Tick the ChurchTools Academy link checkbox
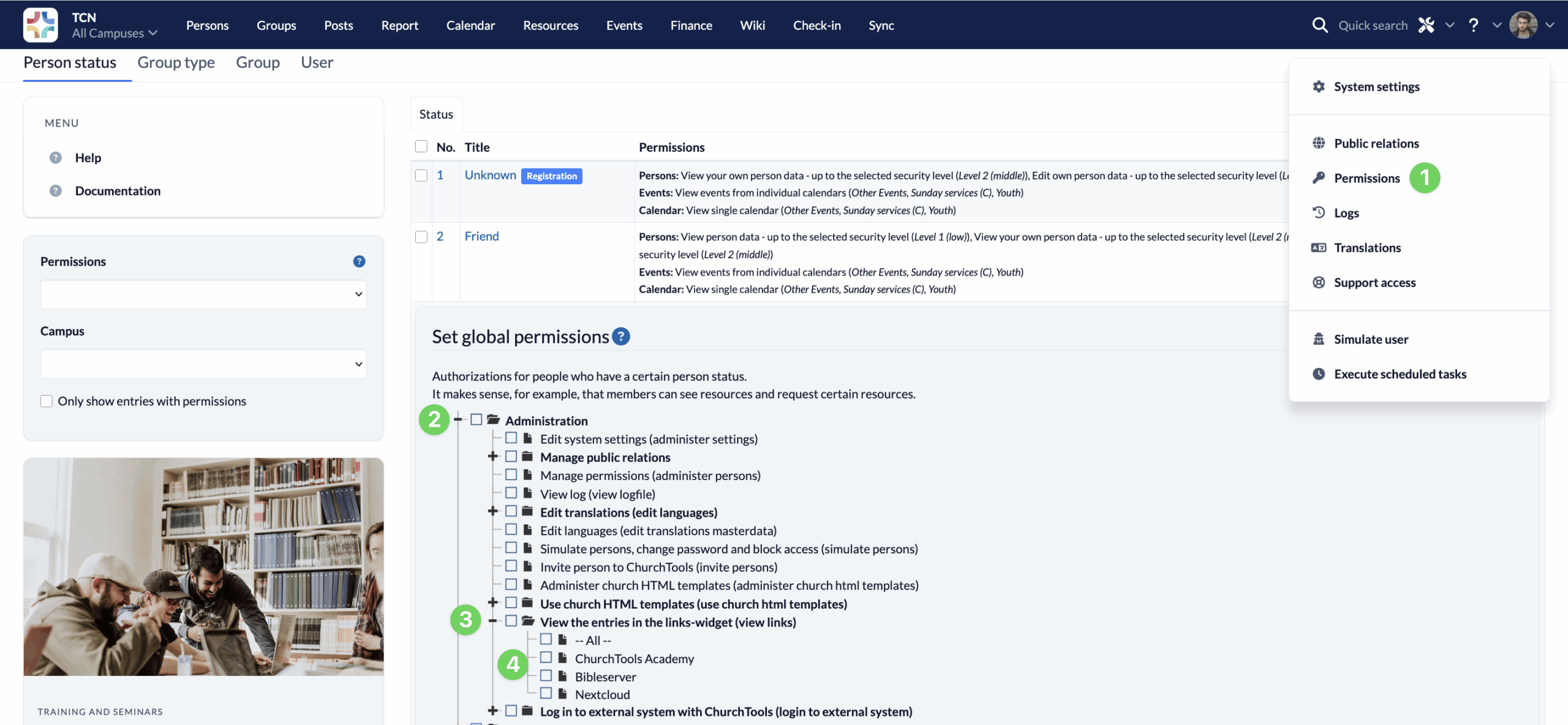Image resolution: width=1568 pixels, height=725 pixels. coord(546,658)
